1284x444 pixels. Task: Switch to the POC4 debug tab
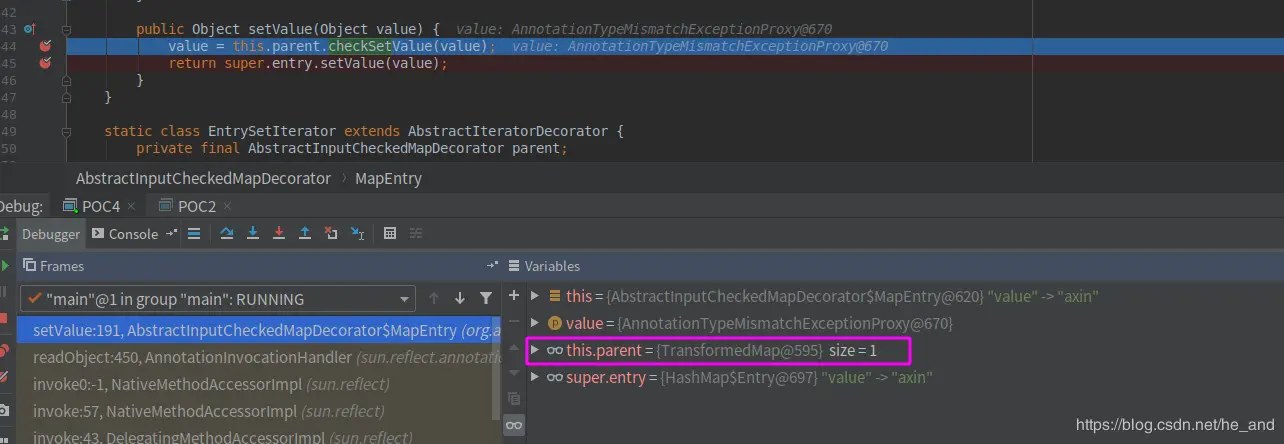click(x=91, y=206)
